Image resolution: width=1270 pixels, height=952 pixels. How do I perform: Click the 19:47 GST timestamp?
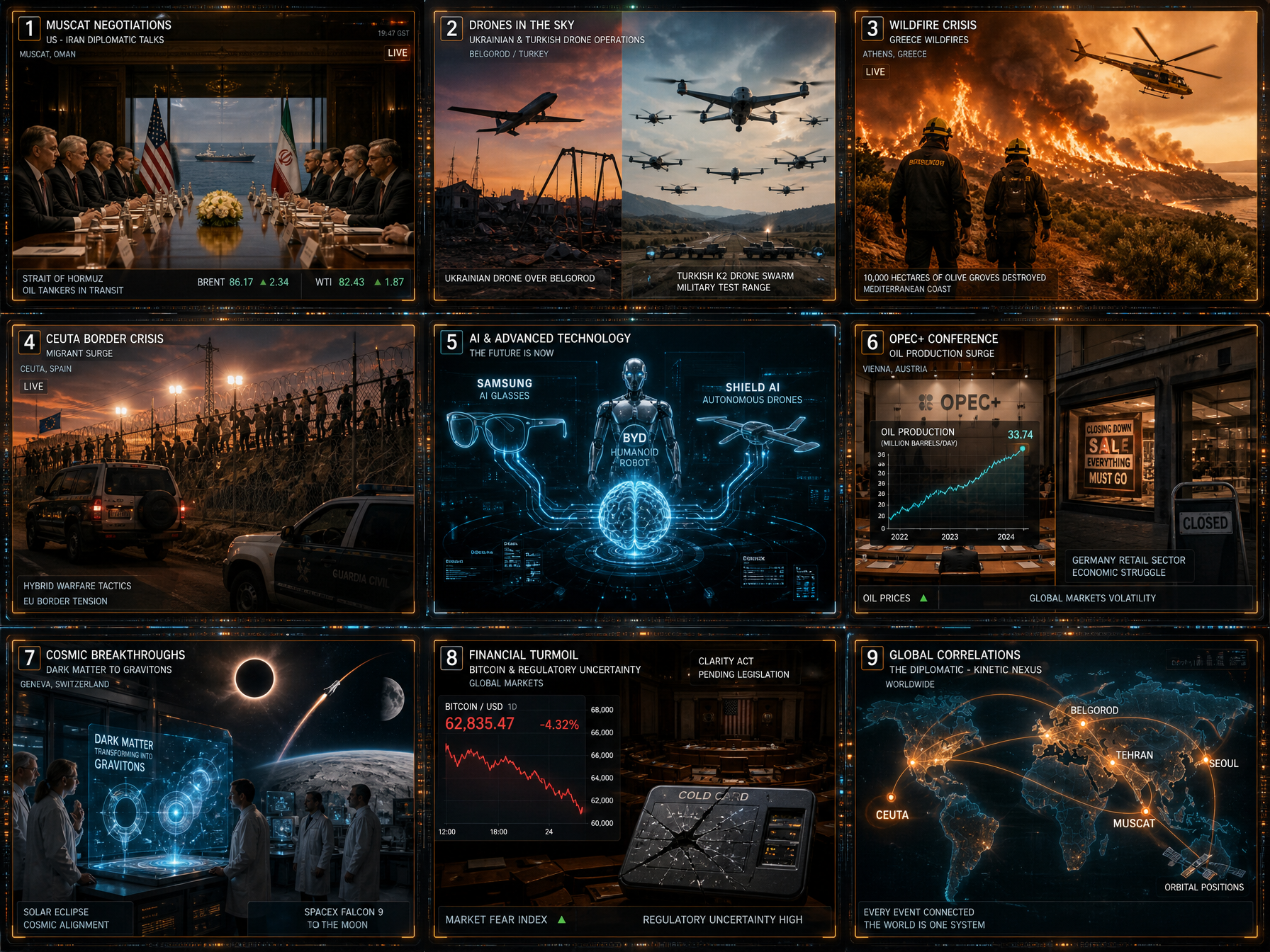[393, 33]
